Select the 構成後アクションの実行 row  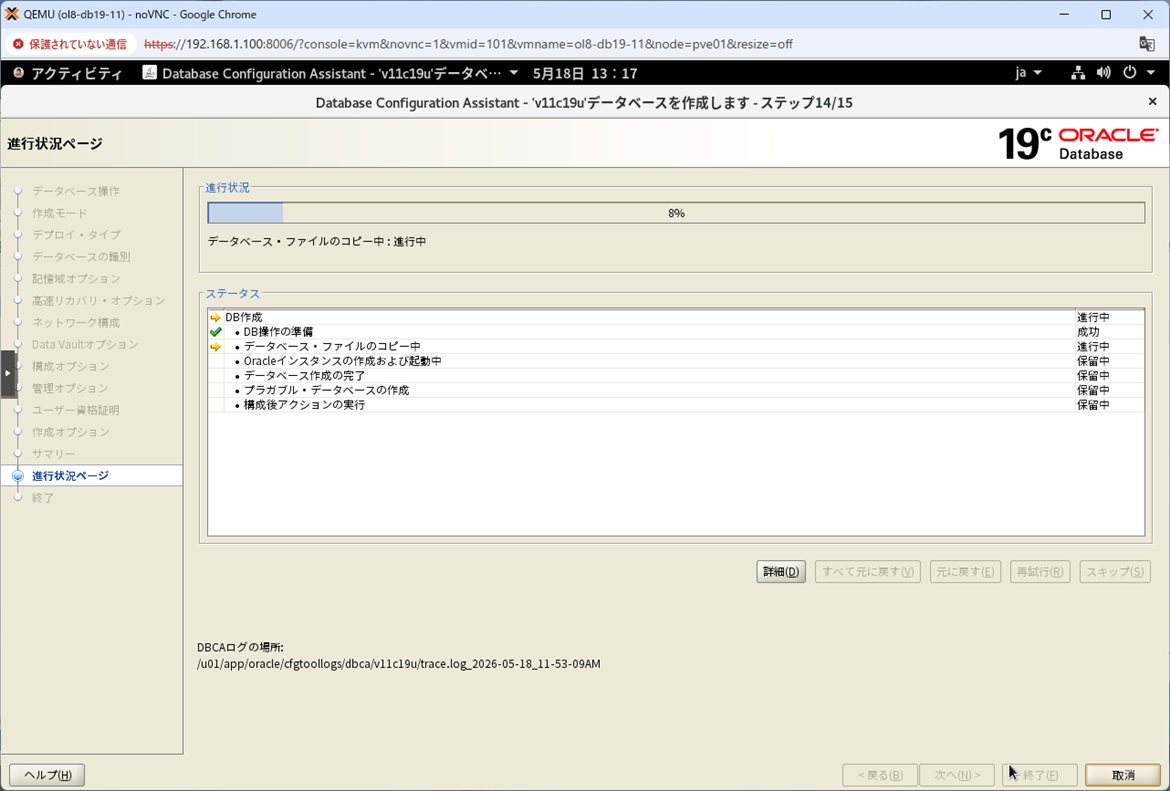(675, 404)
